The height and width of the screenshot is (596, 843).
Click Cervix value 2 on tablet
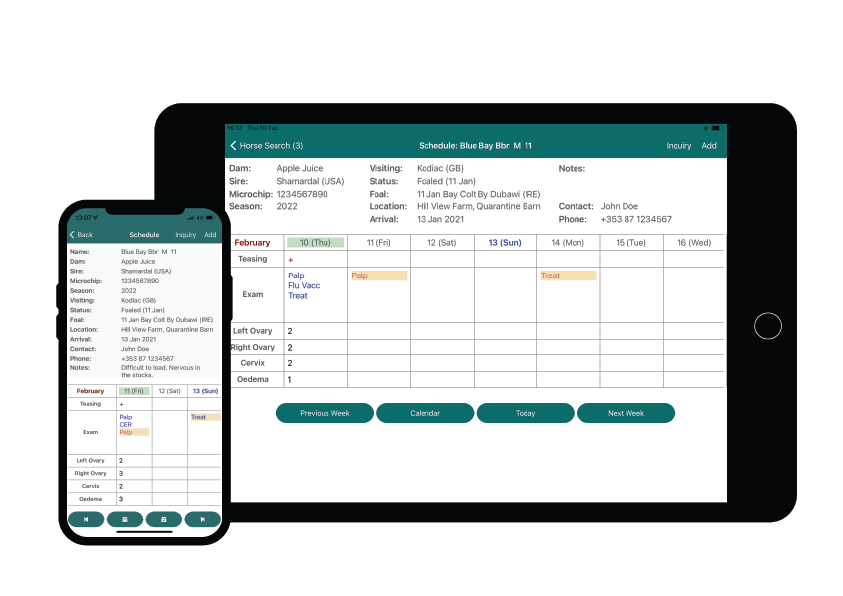(290, 363)
